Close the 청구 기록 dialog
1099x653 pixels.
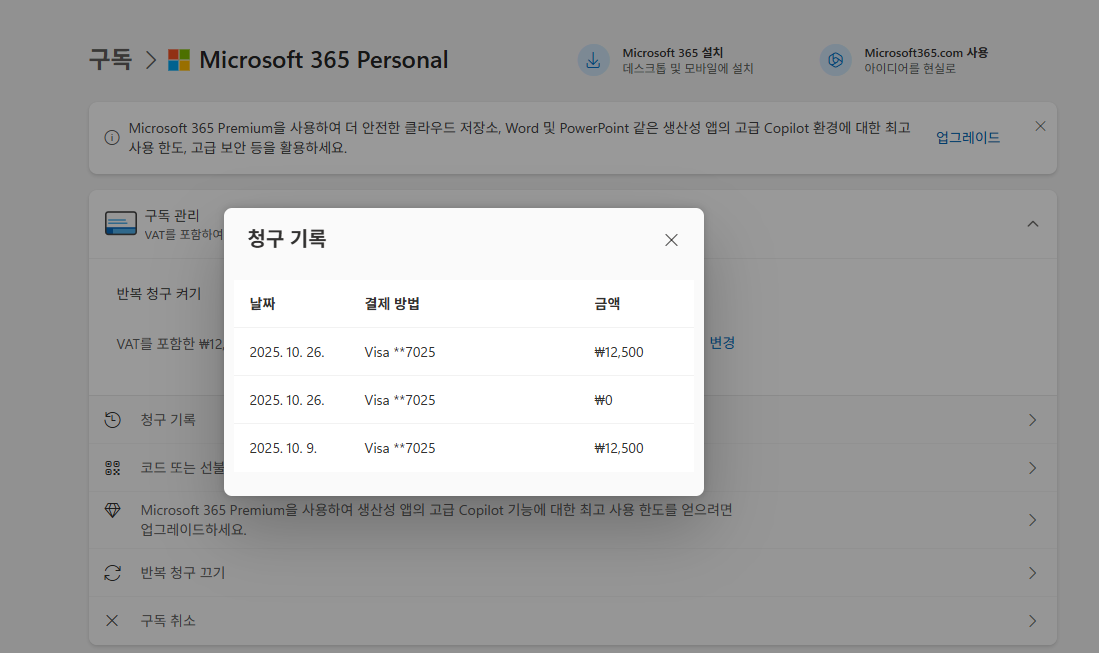coord(671,240)
